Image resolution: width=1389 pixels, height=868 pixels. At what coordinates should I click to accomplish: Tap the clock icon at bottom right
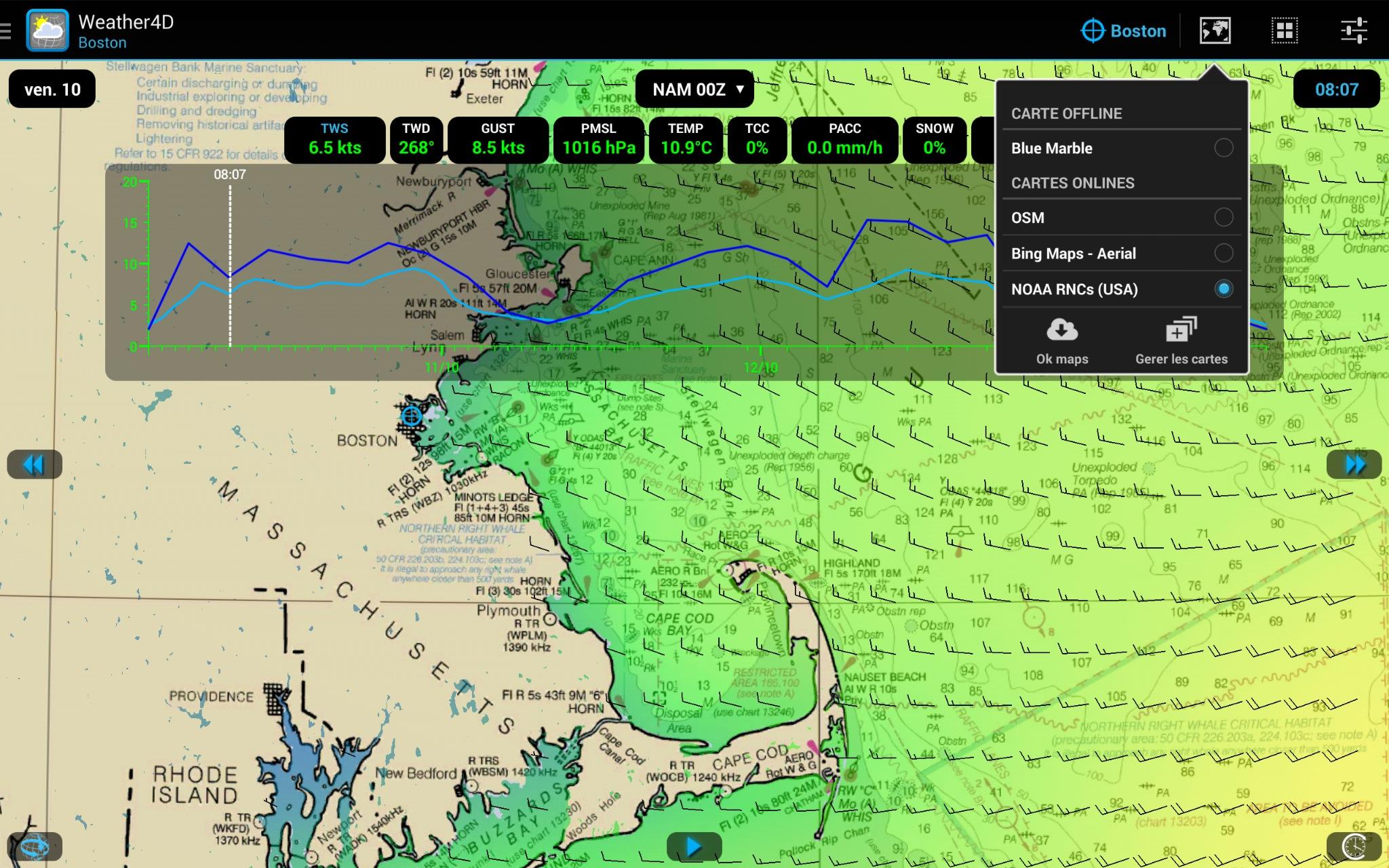(1354, 846)
